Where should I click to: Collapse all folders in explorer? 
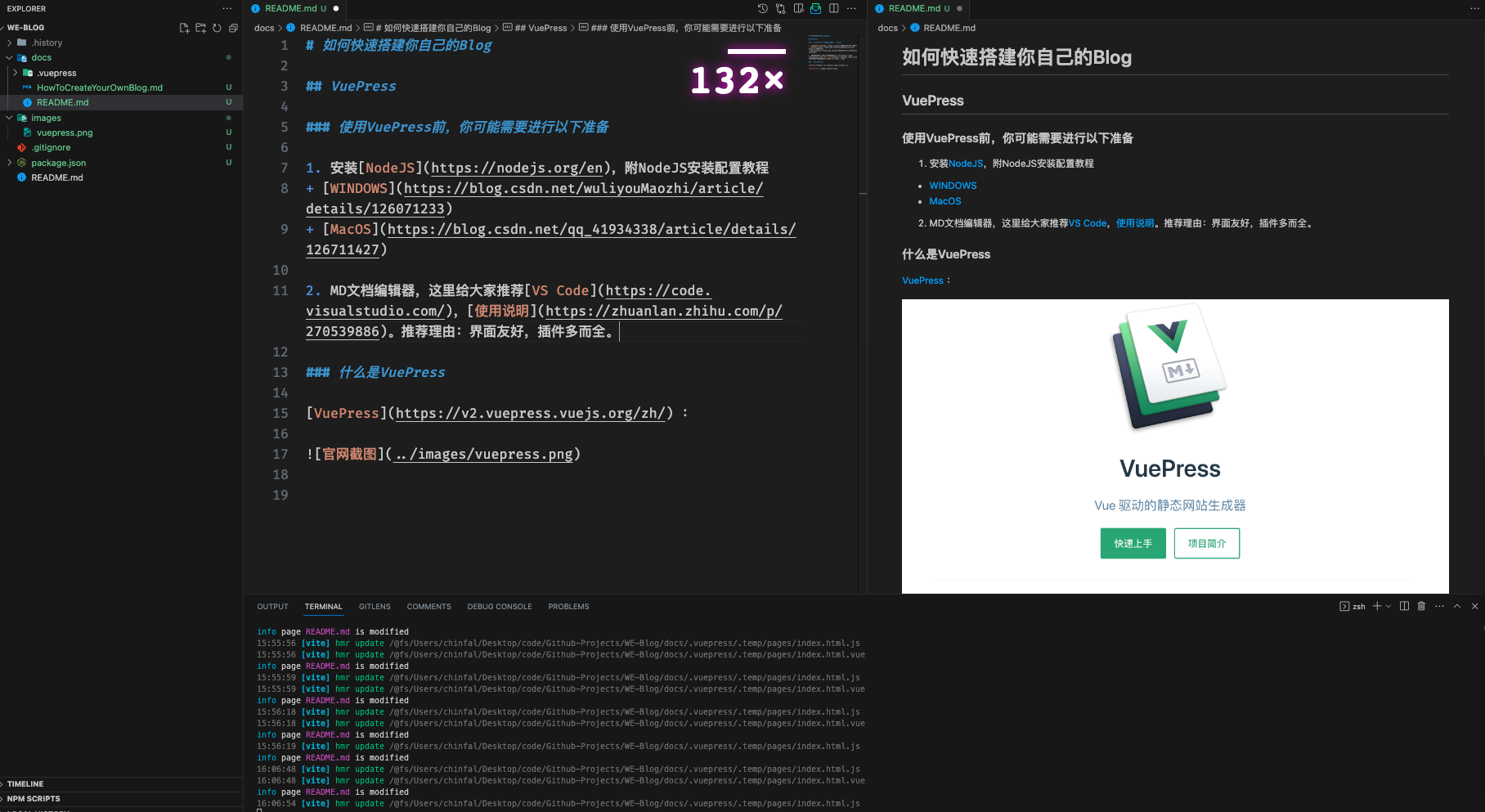[233, 28]
